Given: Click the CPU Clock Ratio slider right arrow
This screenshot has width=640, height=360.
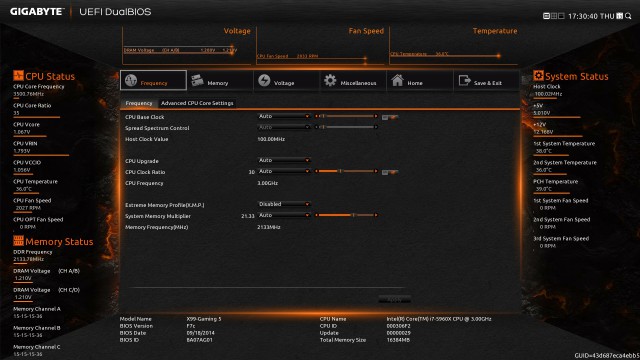Looking at the screenshot, I should coord(376,171).
